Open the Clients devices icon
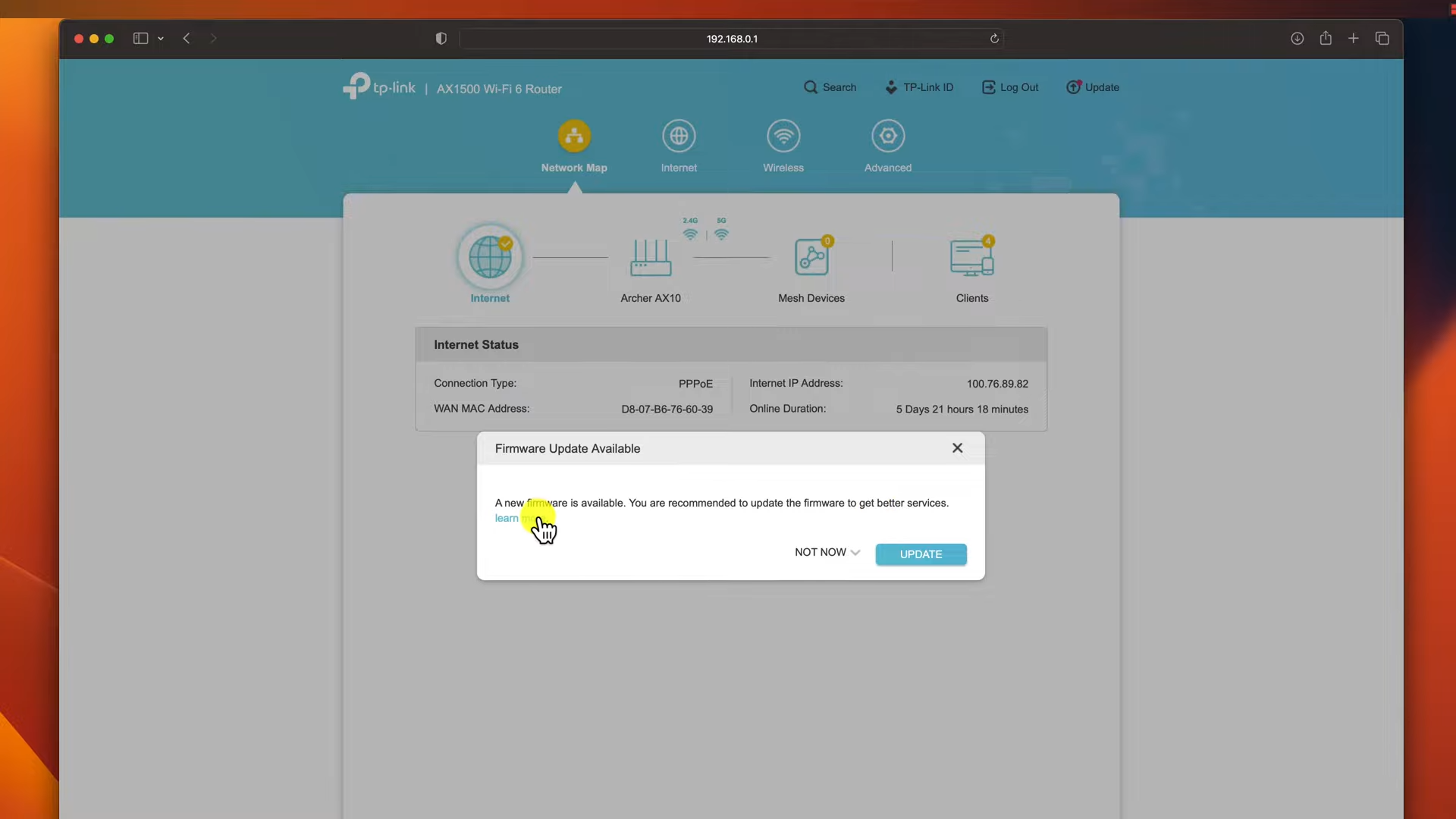Image resolution: width=1456 pixels, height=819 pixels. pos(971,258)
